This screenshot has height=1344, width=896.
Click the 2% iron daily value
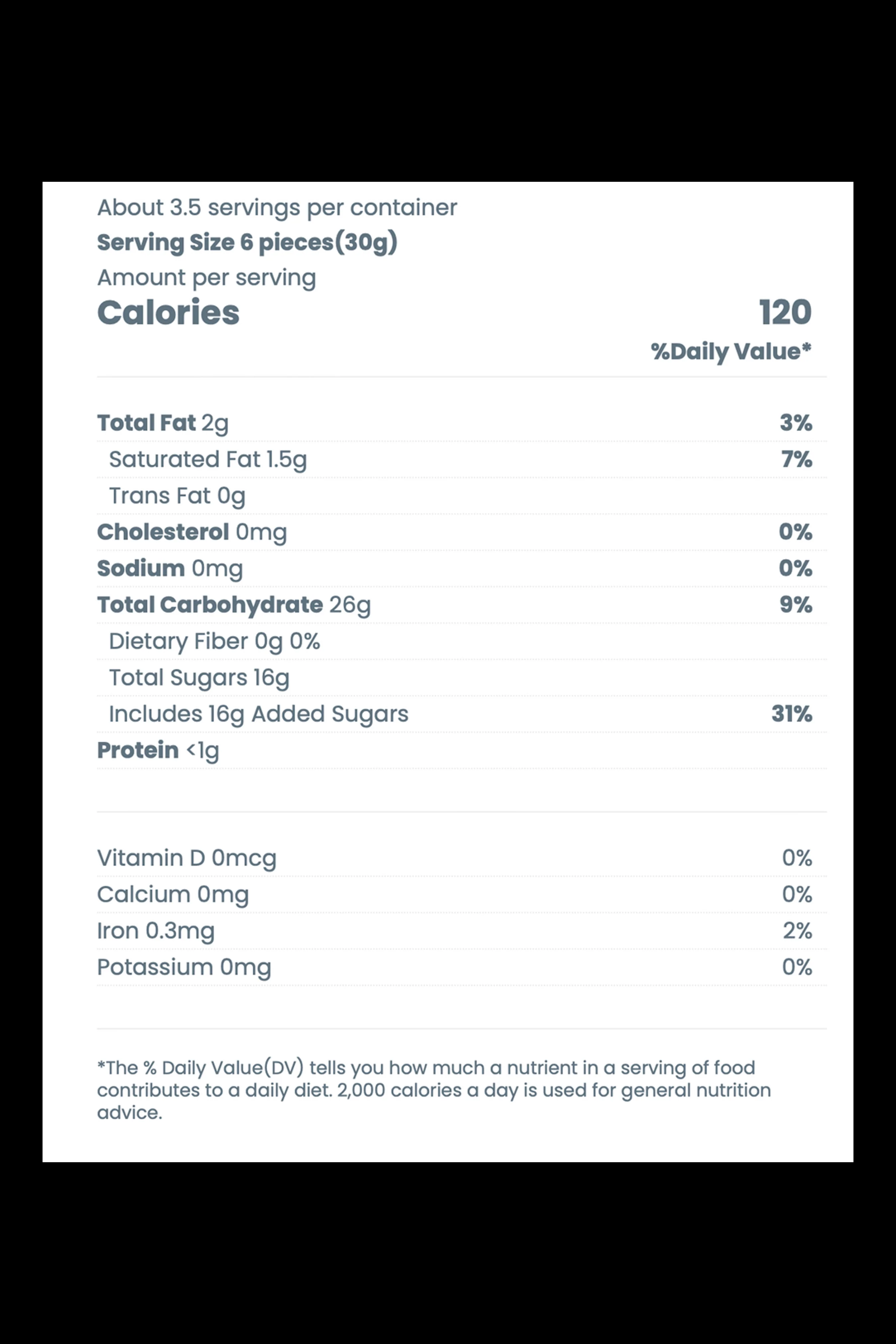[797, 931]
